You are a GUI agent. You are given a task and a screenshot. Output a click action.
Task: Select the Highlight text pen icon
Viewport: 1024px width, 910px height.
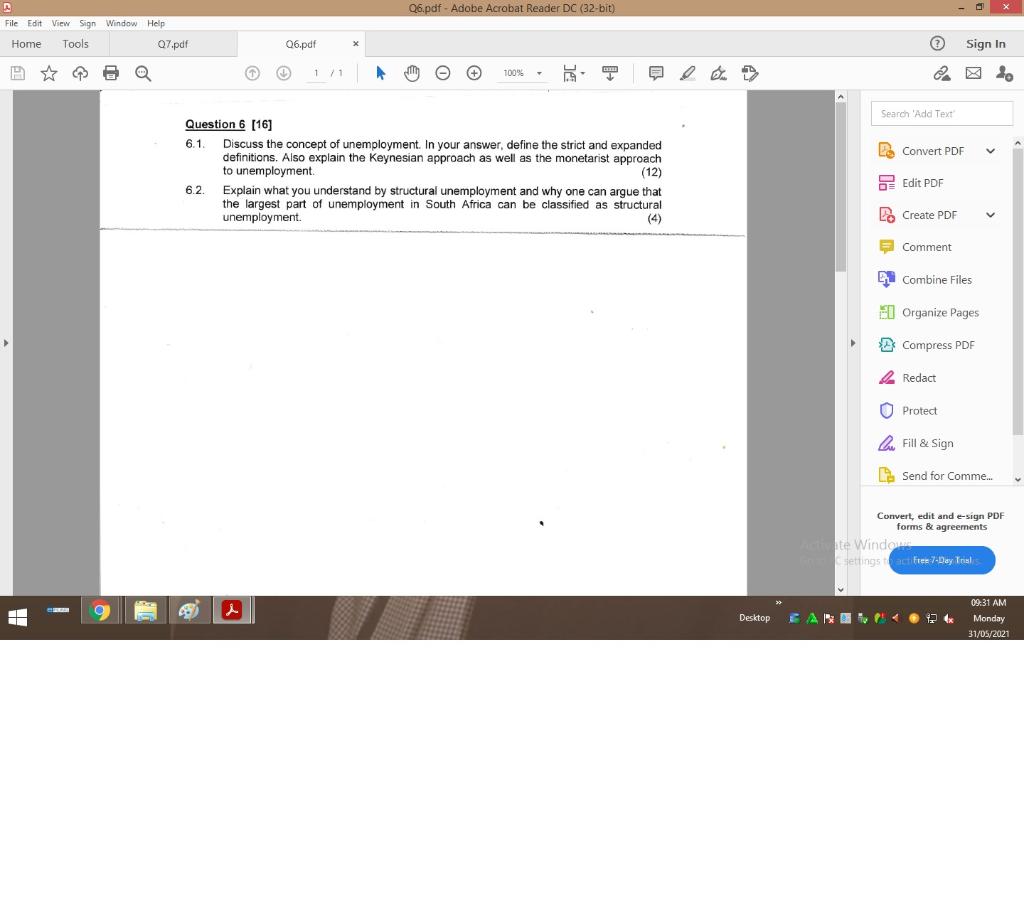pos(687,72)
